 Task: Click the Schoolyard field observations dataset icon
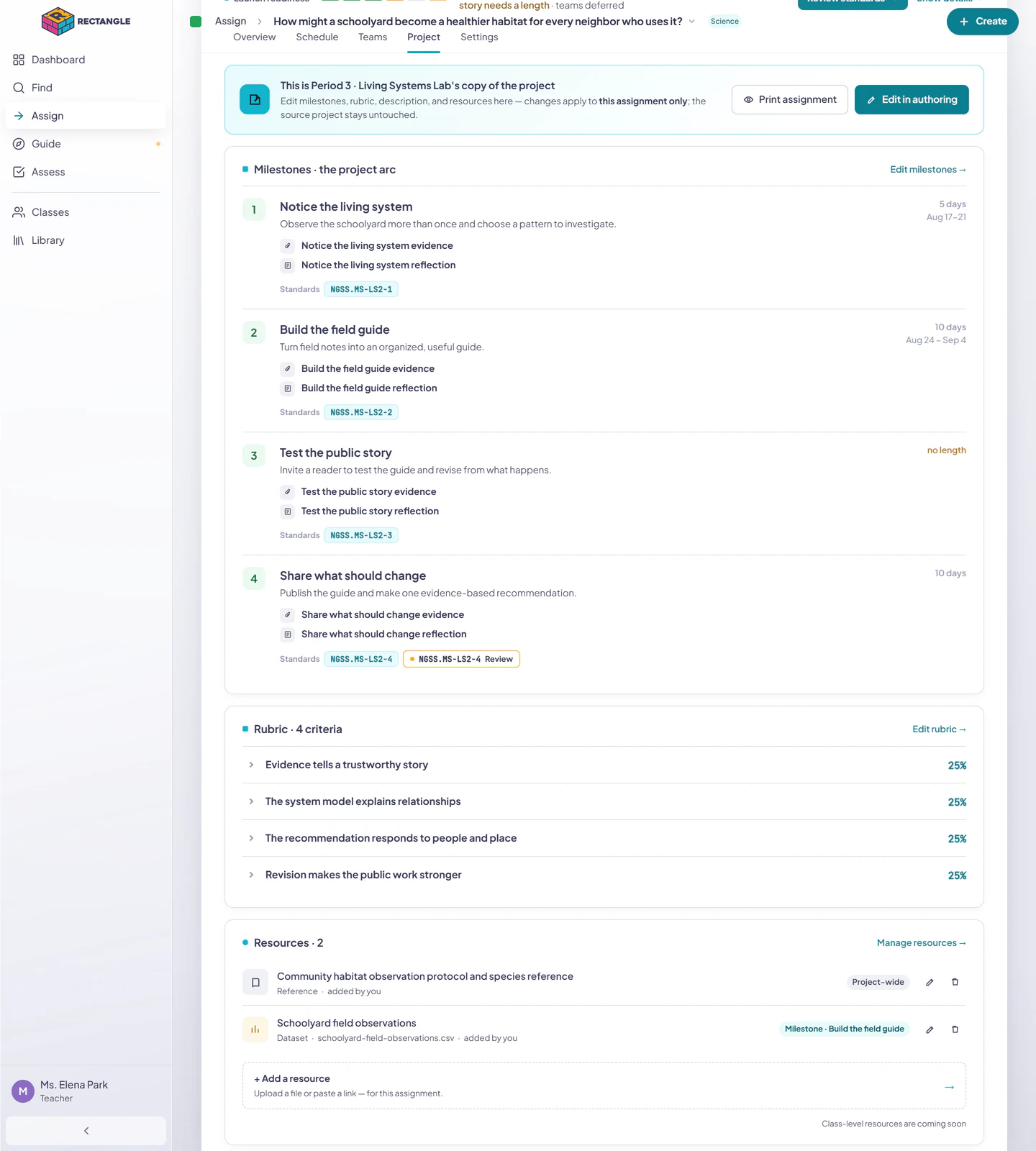pos(255,1029)
